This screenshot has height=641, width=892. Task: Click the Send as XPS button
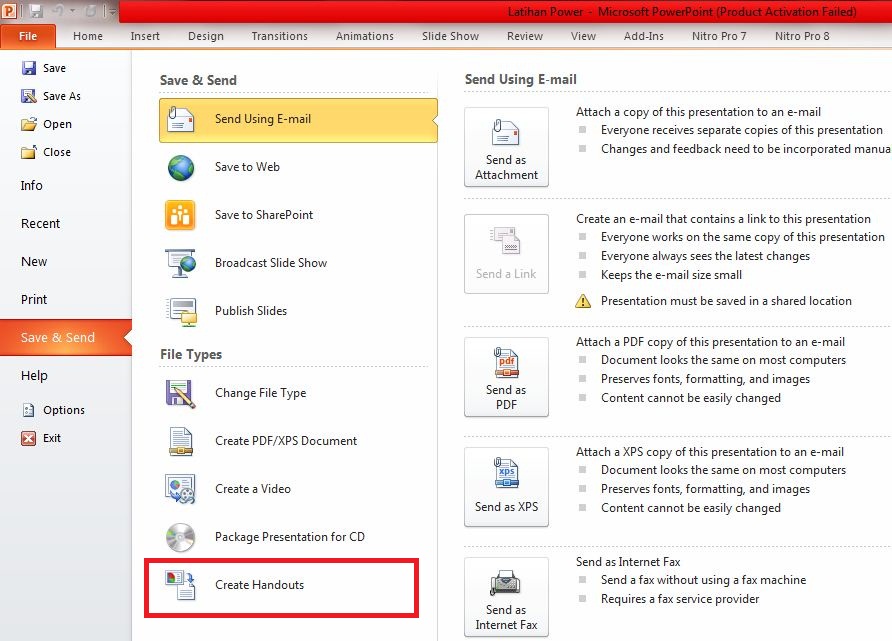(506, 487)
